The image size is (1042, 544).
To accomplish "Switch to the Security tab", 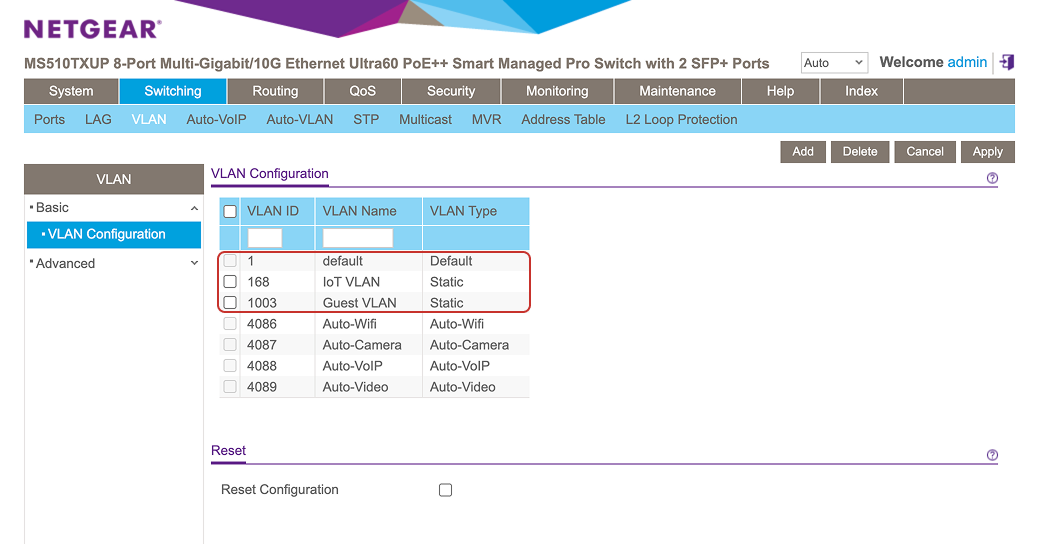I will [451, 91].
